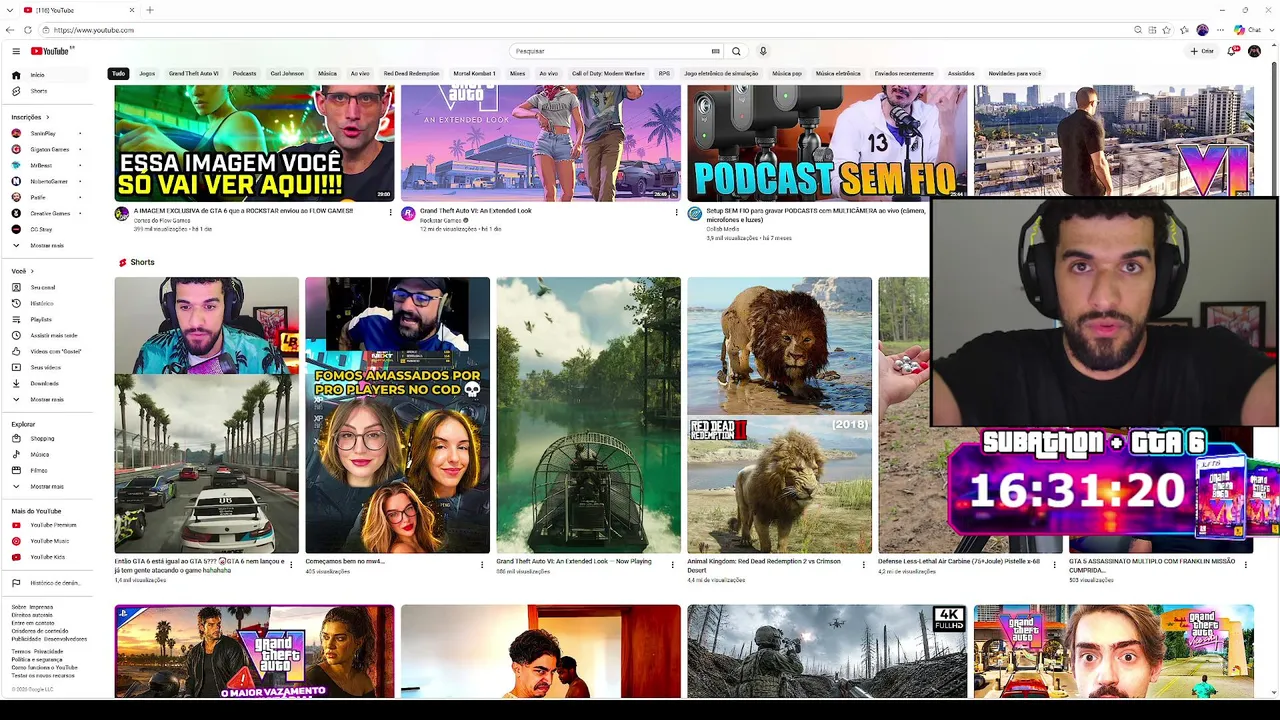Expand the Inscrições section header

coord(30,117)
